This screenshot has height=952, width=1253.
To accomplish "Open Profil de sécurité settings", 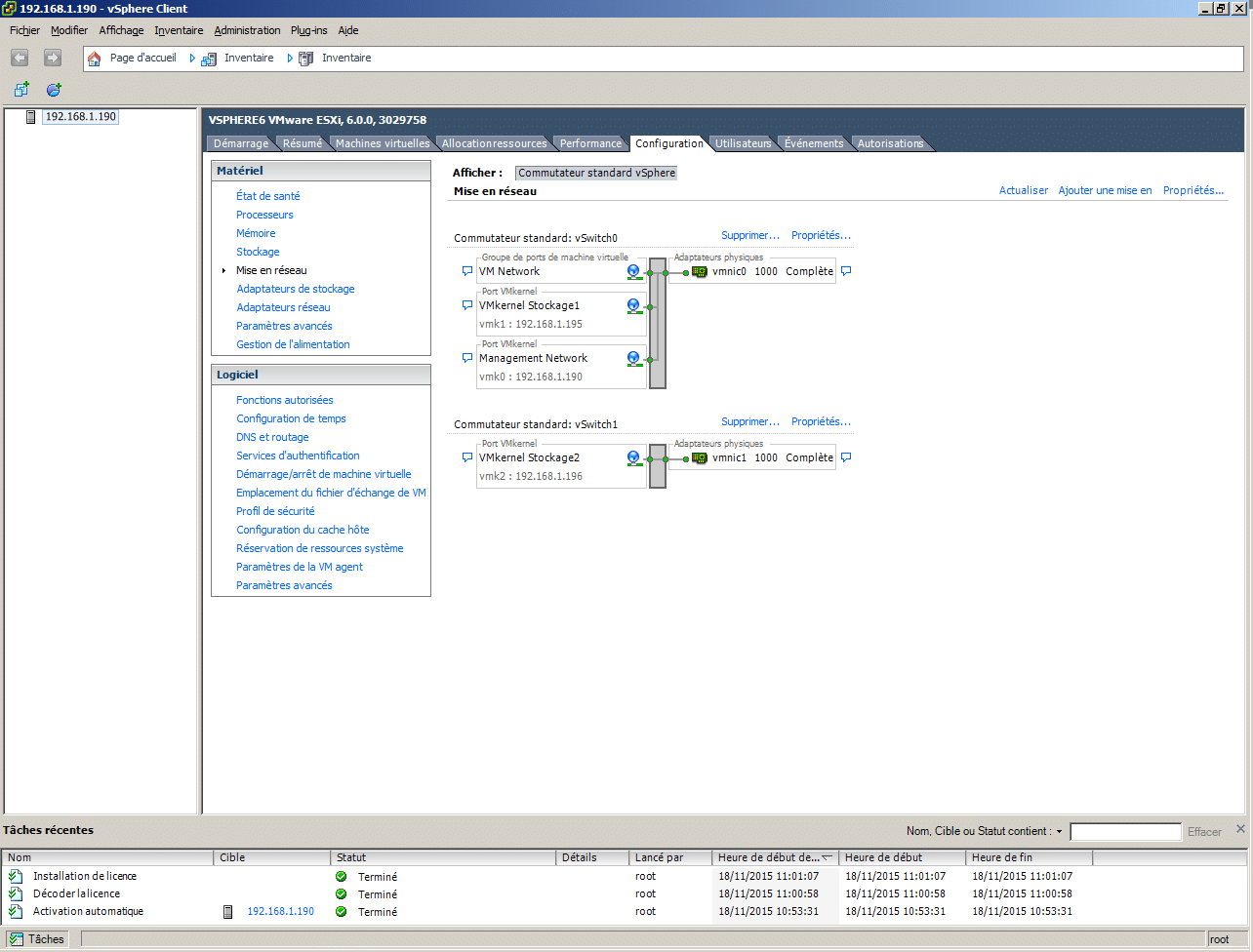I will (x=275, y=511).
